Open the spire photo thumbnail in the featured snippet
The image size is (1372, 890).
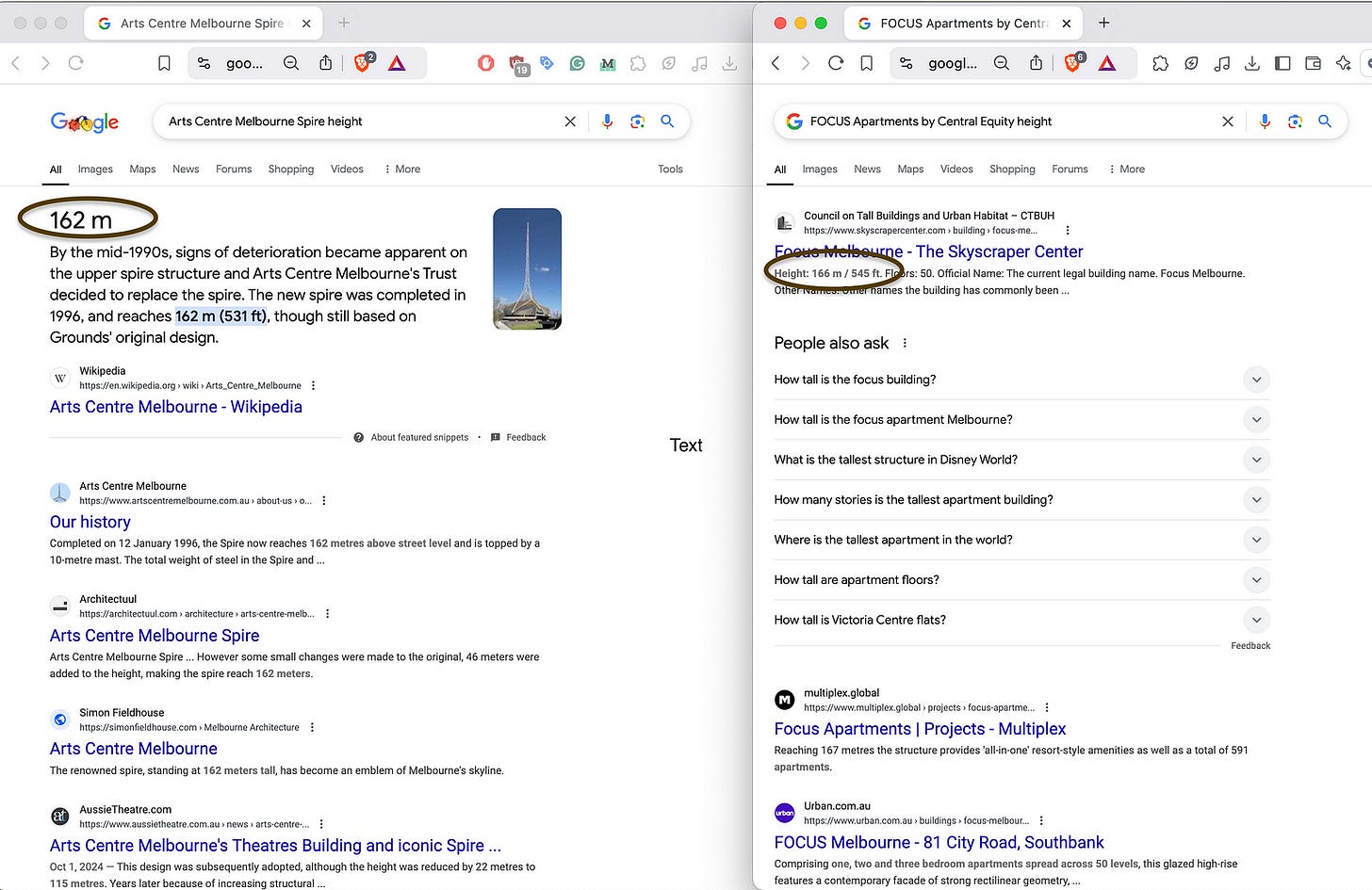(x=527, y=268)
